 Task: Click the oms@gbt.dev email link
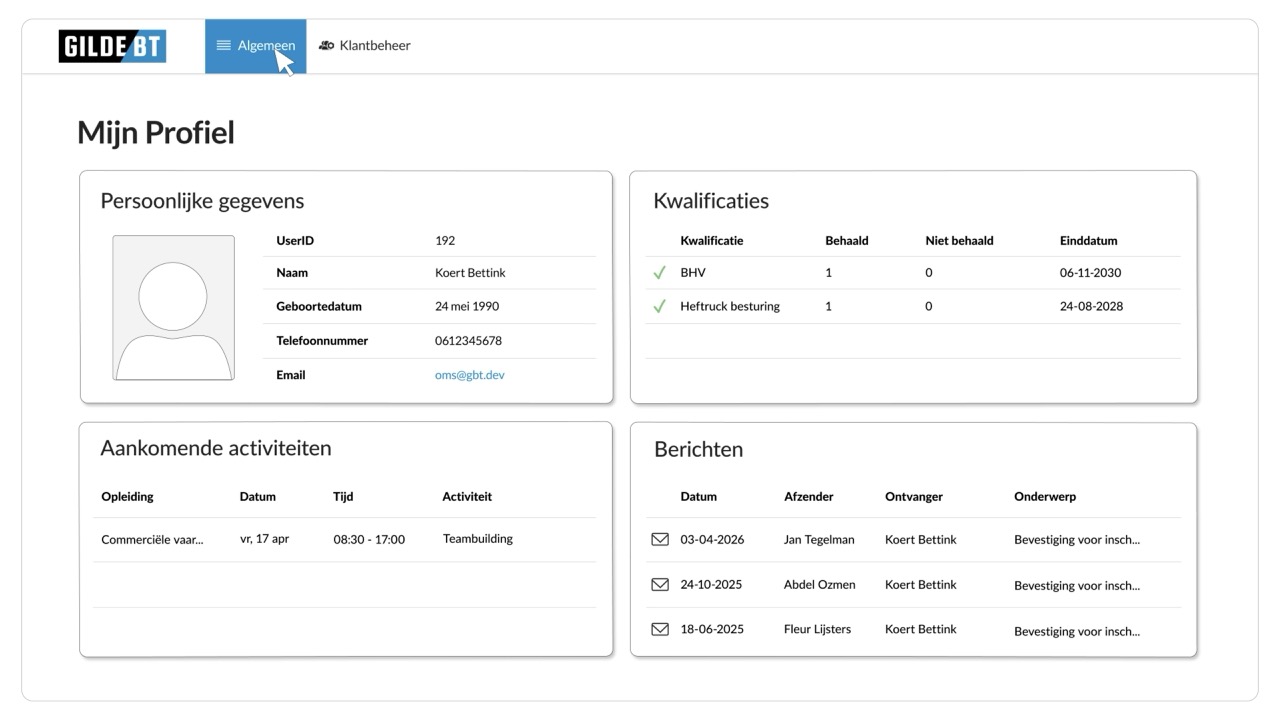(470, 375)
